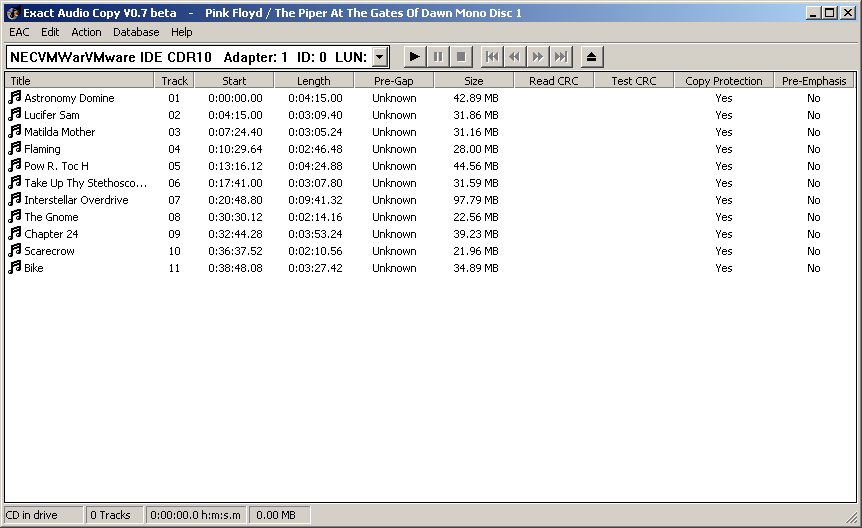Image resolution: width=862 pixels, height=528 pixels.
Task: Click the CD in drive status panel
Action: click(44, 515)
